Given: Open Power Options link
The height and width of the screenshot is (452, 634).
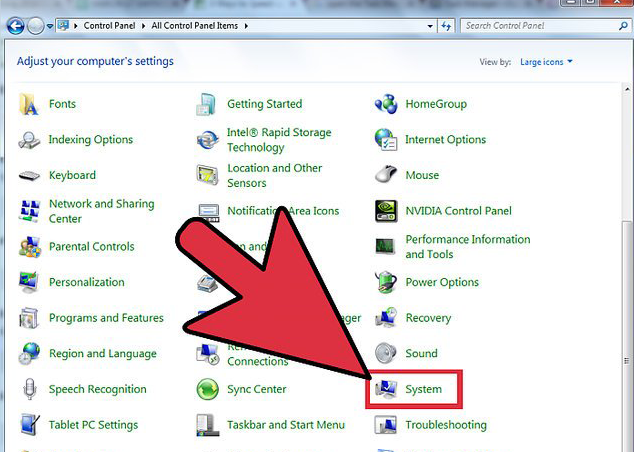Looking at the screenshot, I should pyautogui.click(x=442, y=282).
